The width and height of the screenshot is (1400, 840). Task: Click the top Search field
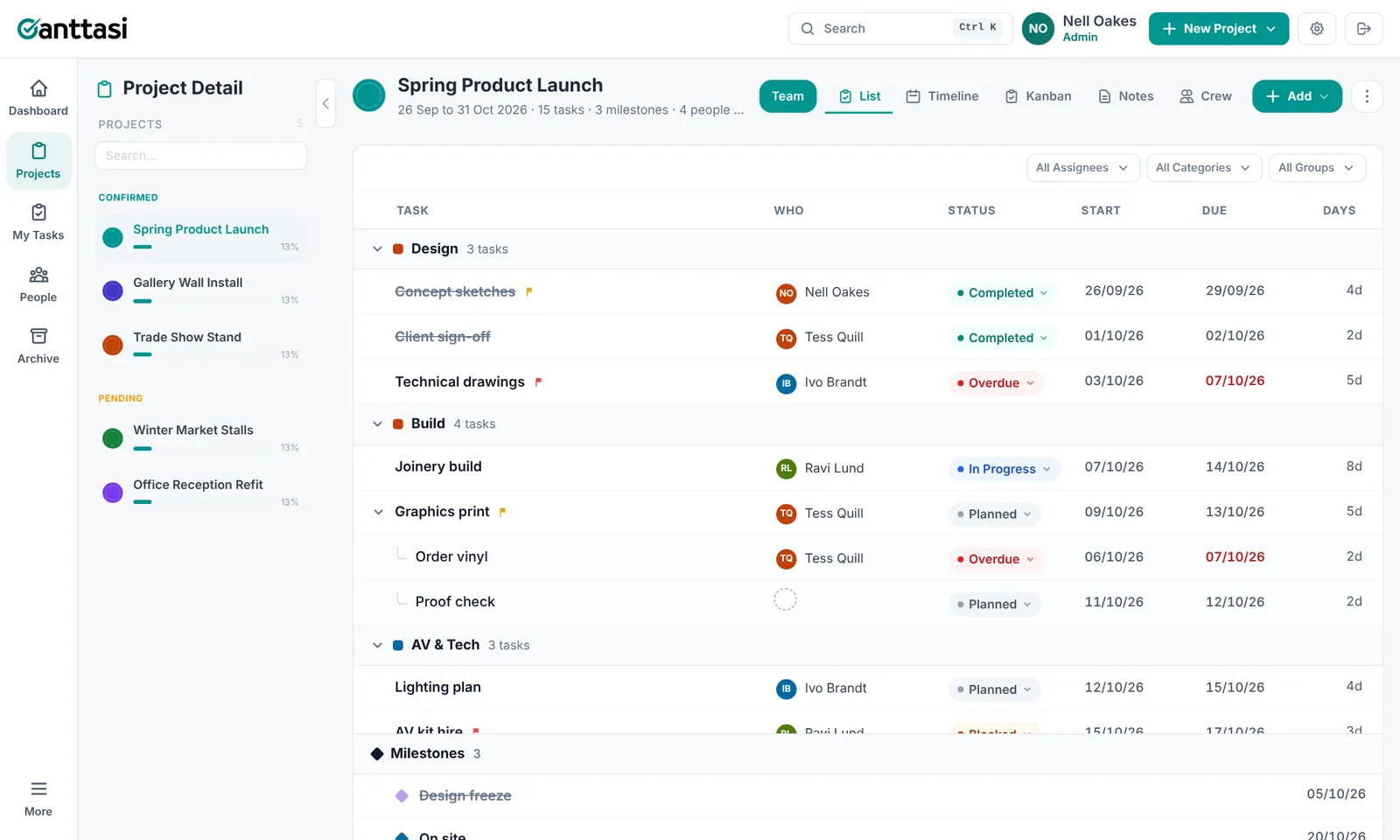click(900, 29)
